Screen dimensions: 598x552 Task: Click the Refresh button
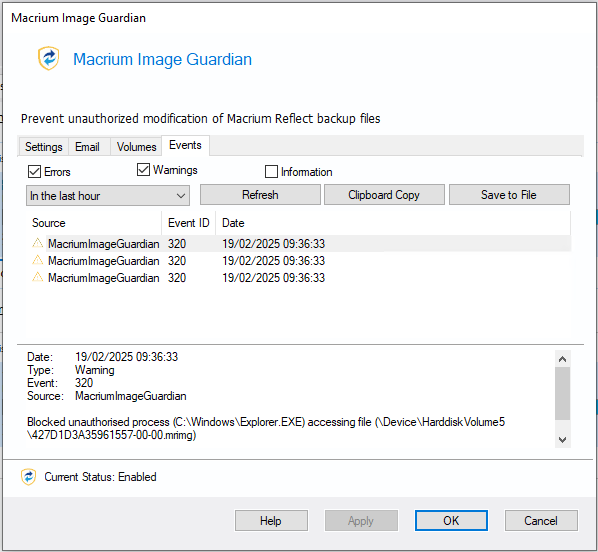260,195
